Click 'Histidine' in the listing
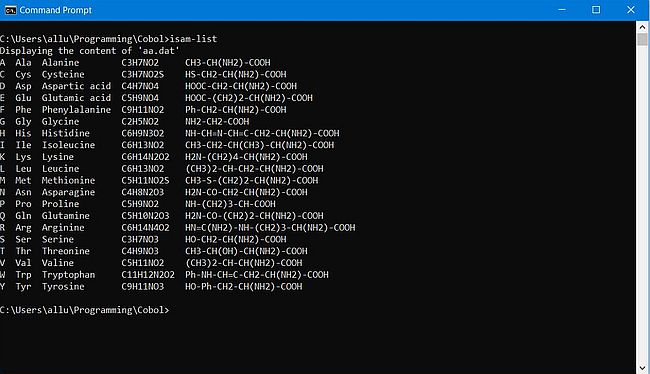650x374 pixels. (65, 134)
